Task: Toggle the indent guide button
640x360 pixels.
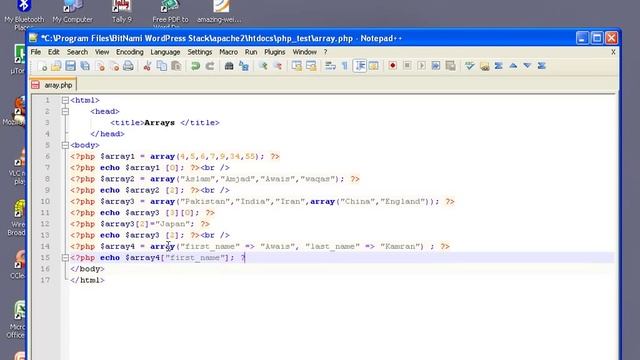Action: coord(360,66)
